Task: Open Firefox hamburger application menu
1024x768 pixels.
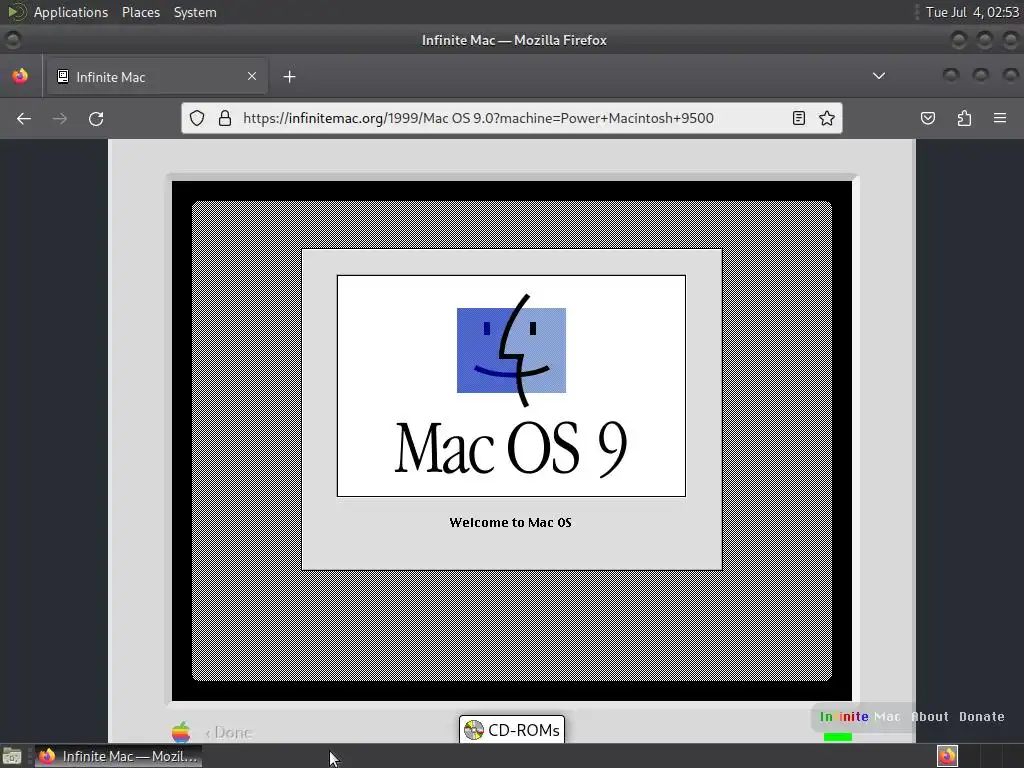Action: click(x=1000, y=118)
